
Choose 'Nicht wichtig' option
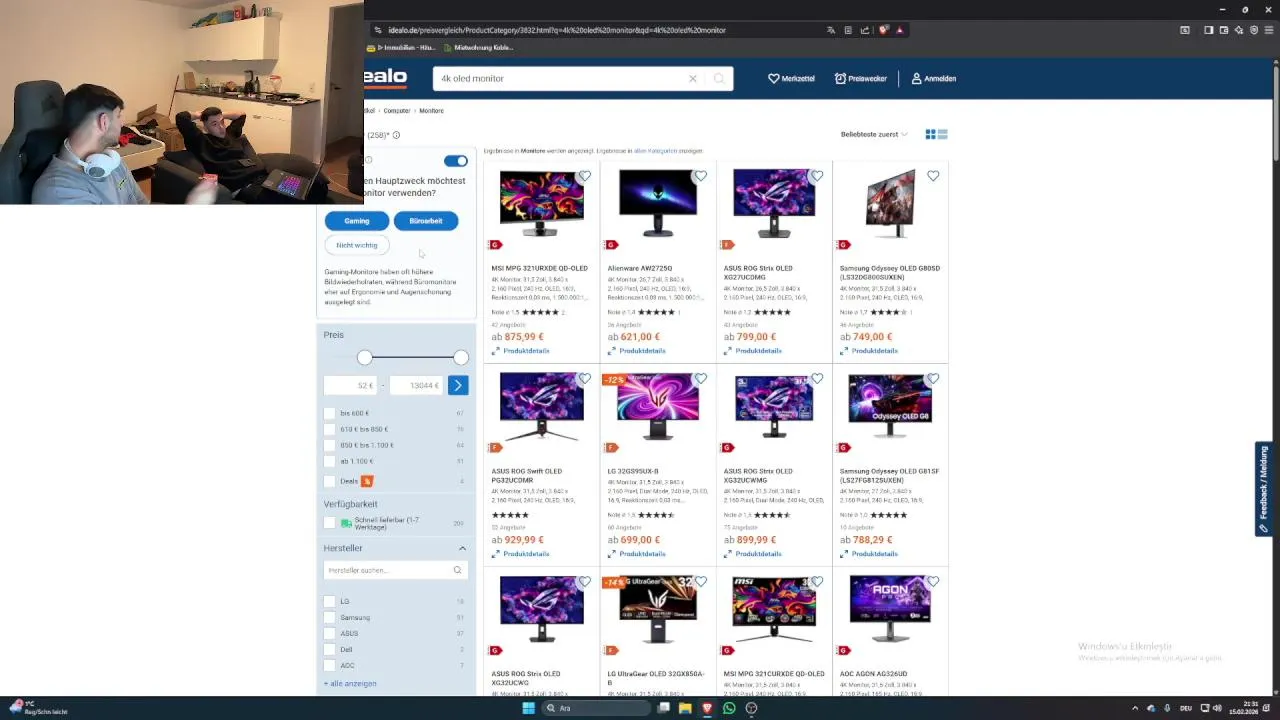pyautogui.click(x=357, y=245)
